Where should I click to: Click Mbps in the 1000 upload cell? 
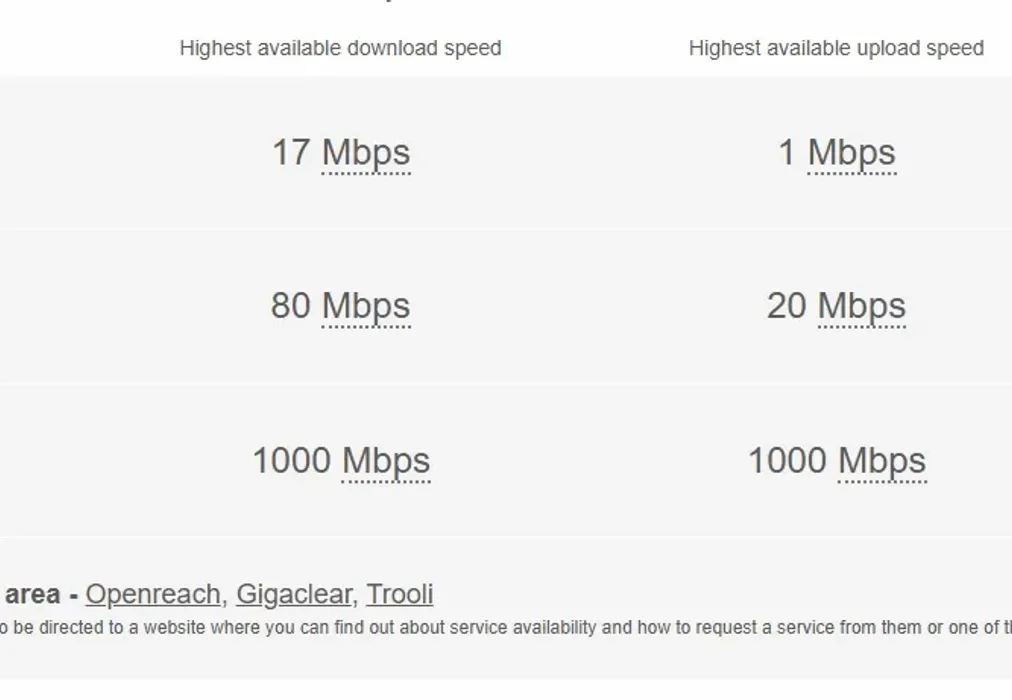(882, 461)
